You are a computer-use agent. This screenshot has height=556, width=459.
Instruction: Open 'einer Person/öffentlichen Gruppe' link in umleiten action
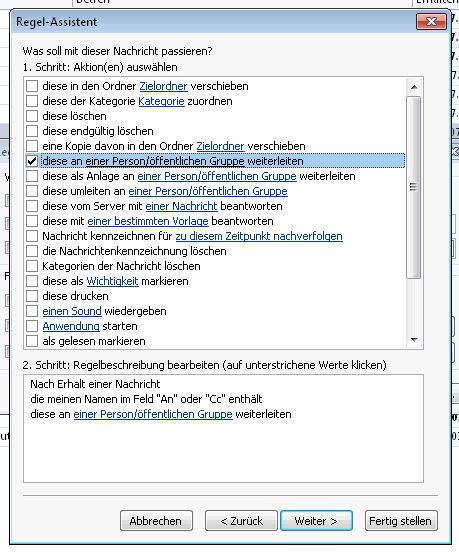[x=208, y=191]
